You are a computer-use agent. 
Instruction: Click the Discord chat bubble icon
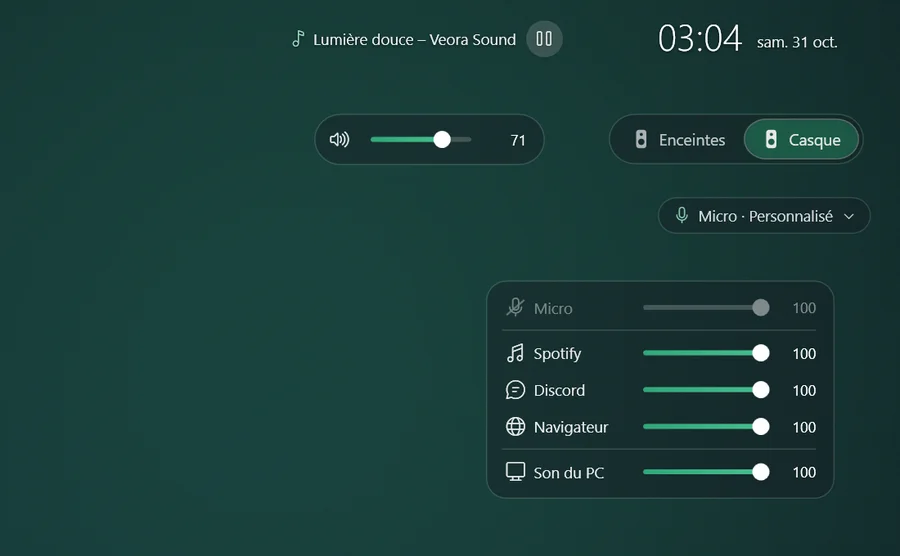point(515,390)
